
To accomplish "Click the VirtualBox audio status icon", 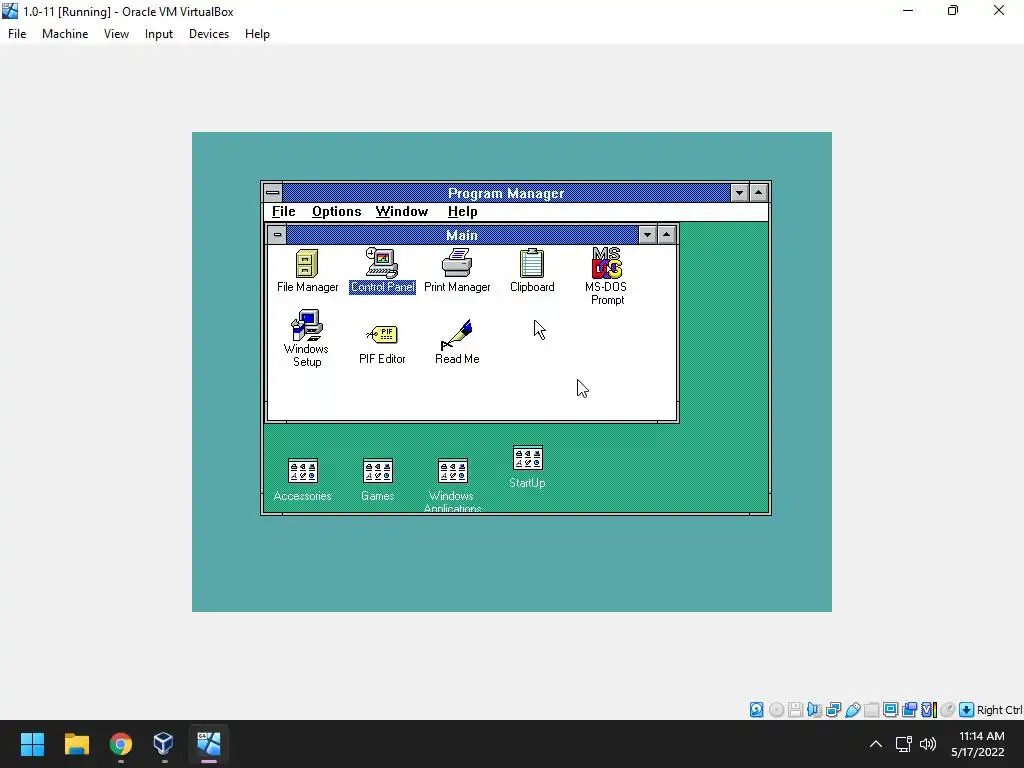I will [x=814, y=710].
